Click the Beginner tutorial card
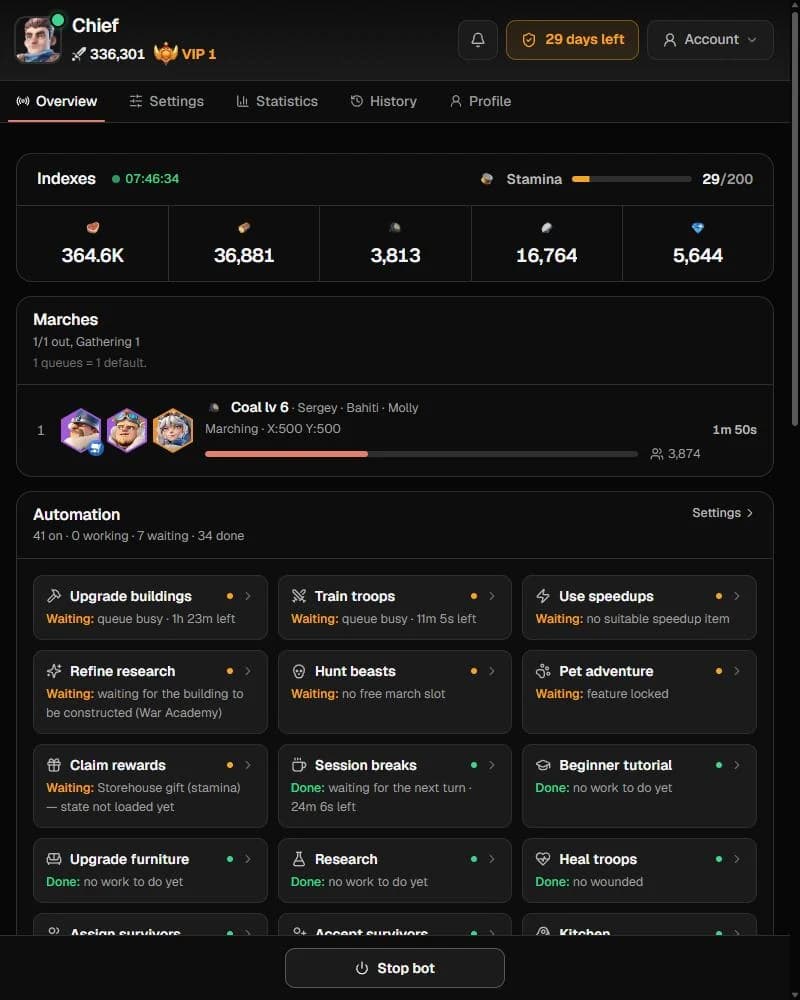This screenshot has width=800, height=1000. point(639,786)
